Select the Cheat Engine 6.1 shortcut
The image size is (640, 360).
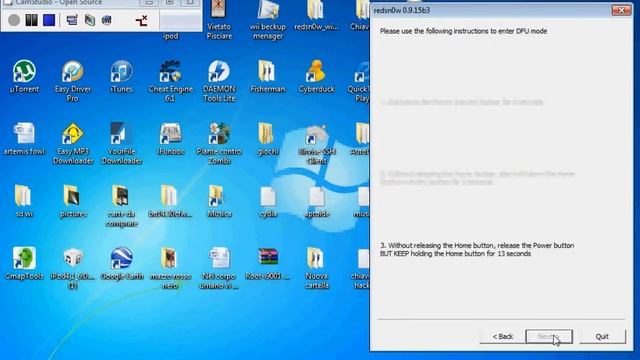tap(170, 81)
